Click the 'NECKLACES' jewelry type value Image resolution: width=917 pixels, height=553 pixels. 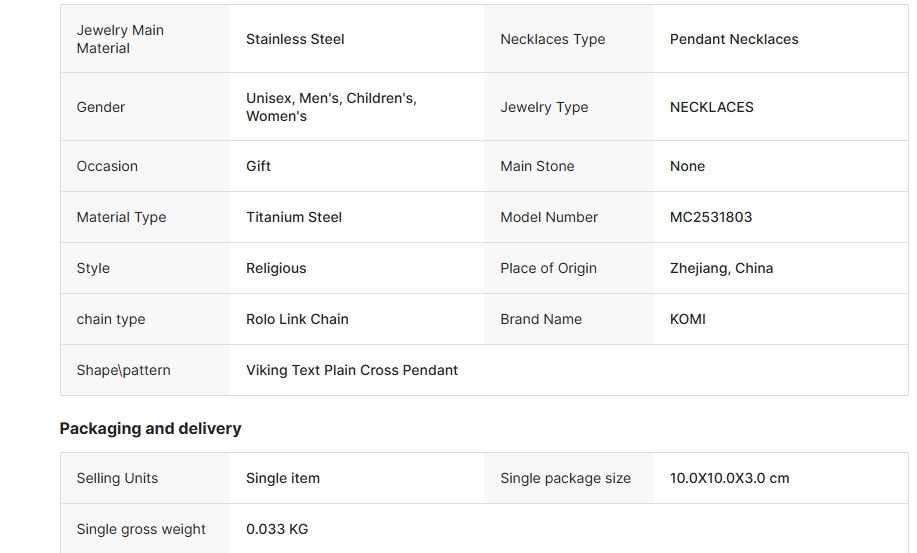pyautogui.click(x=711, y=107)
